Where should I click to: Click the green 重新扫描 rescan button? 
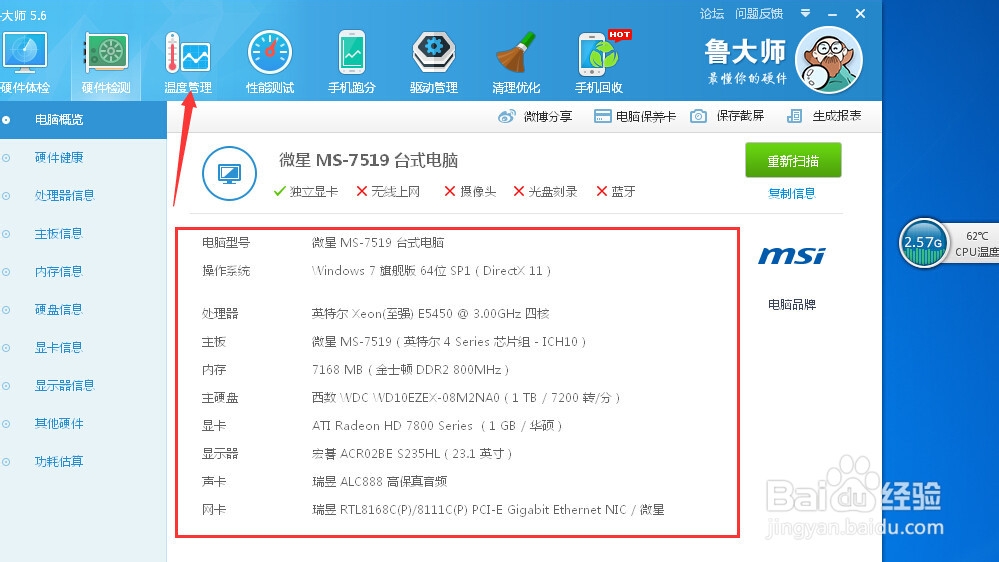coord(793,160)
